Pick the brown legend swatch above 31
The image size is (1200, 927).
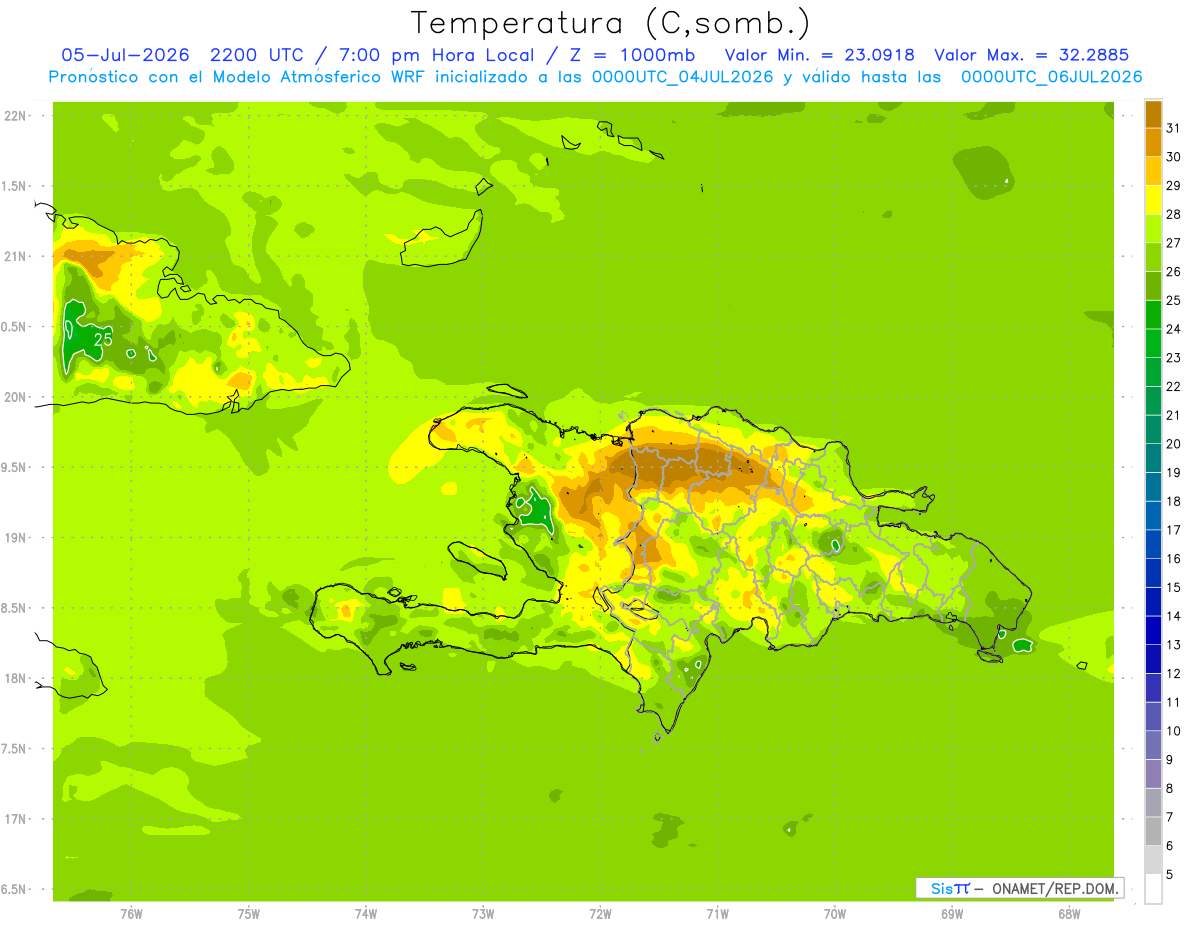[1153, 113]
